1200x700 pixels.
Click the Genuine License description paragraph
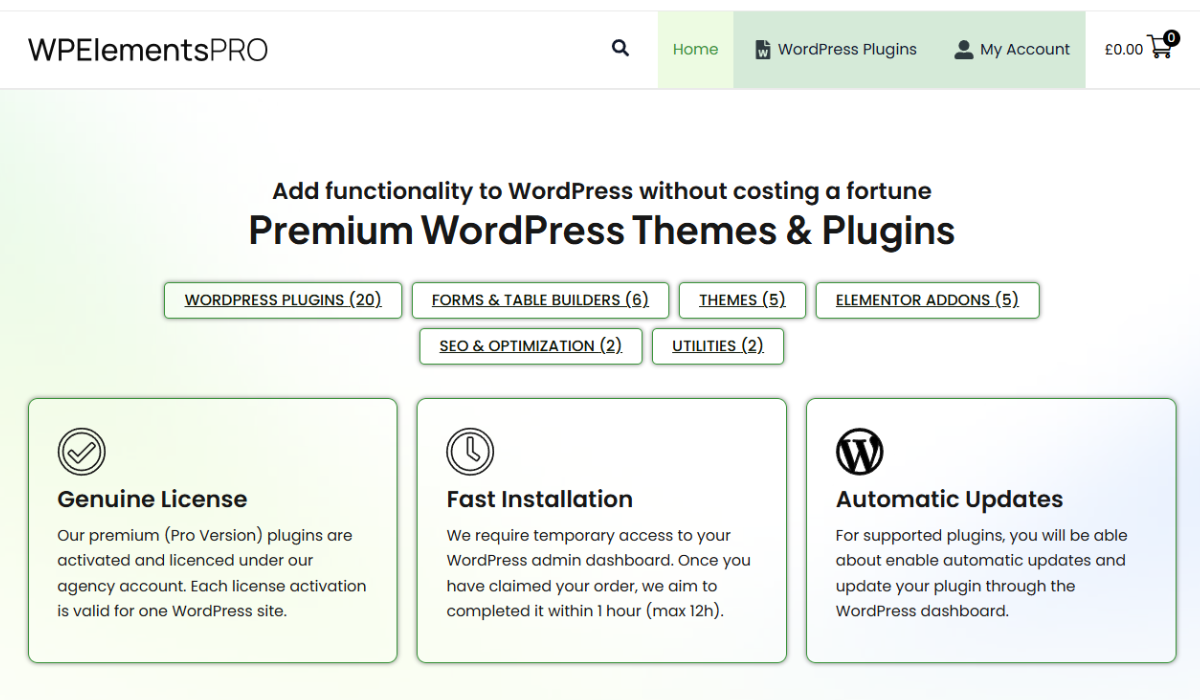pos(212,573)
